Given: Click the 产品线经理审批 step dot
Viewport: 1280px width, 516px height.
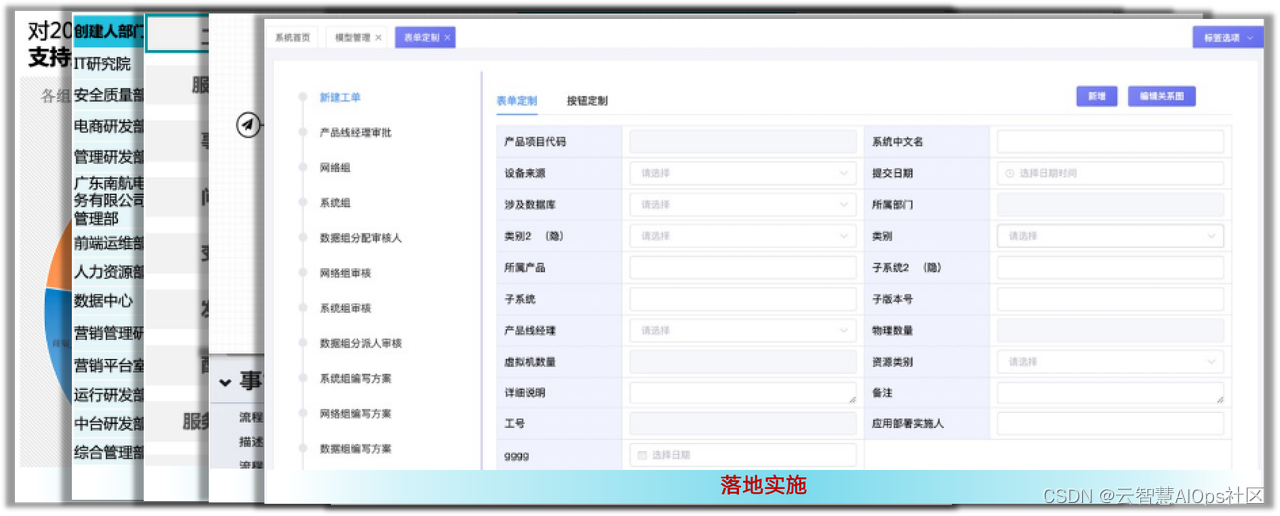Looking at the screenshot, I should point(302,132).
